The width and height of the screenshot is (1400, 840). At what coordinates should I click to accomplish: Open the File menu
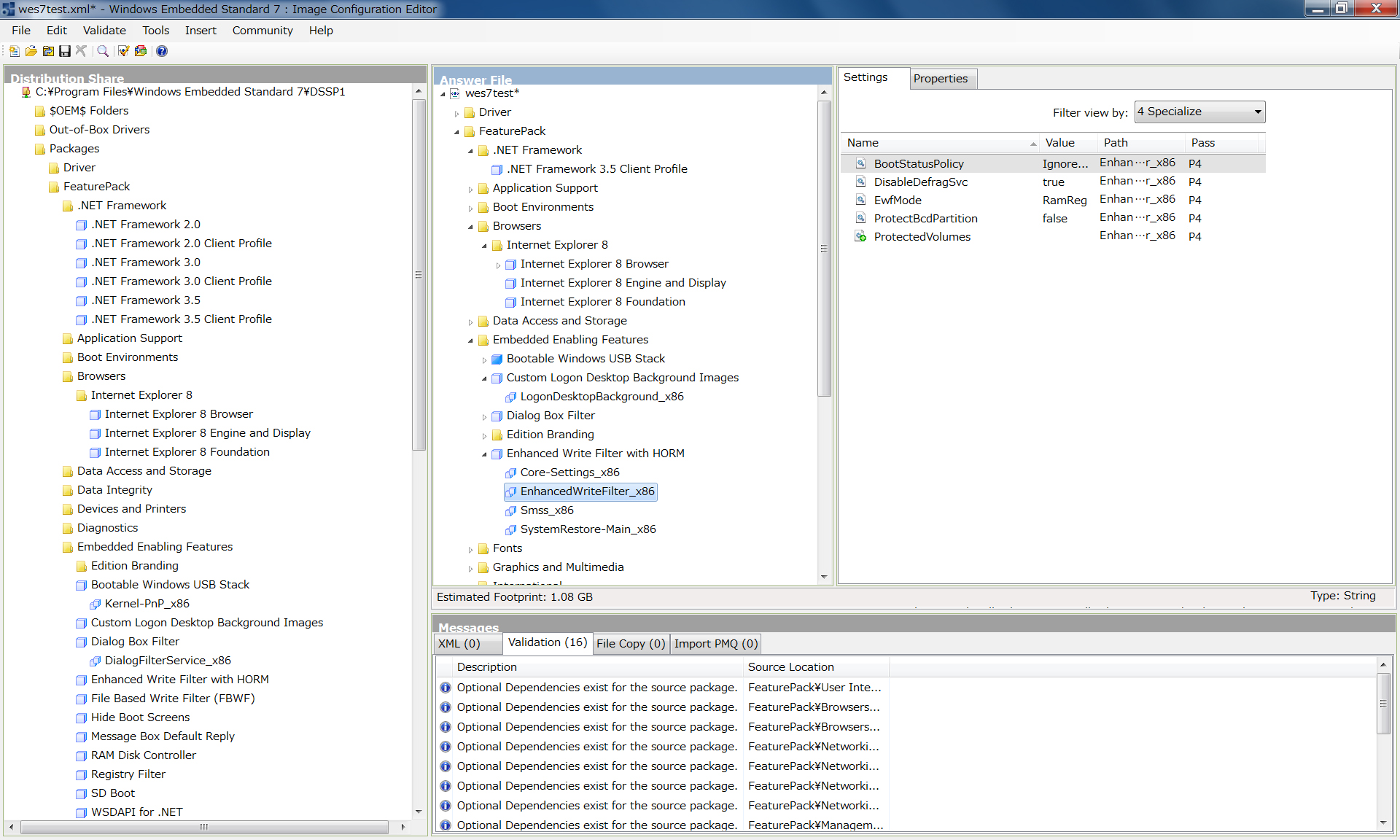21,30
